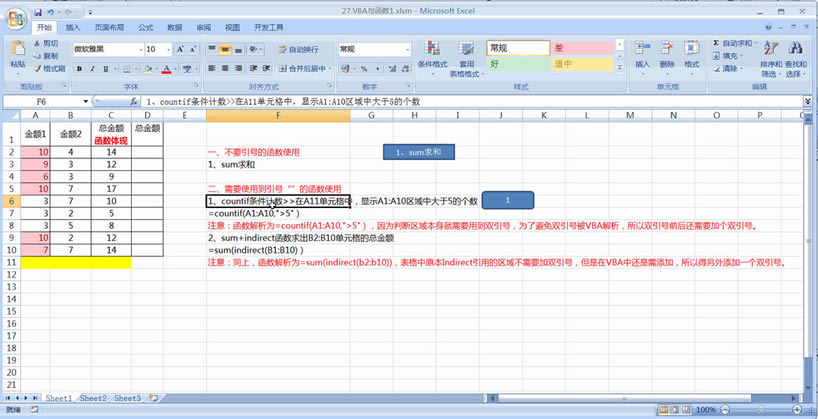The image size is (818, 419).
Task: Apply font color red A button
Action: coord(166,68)
